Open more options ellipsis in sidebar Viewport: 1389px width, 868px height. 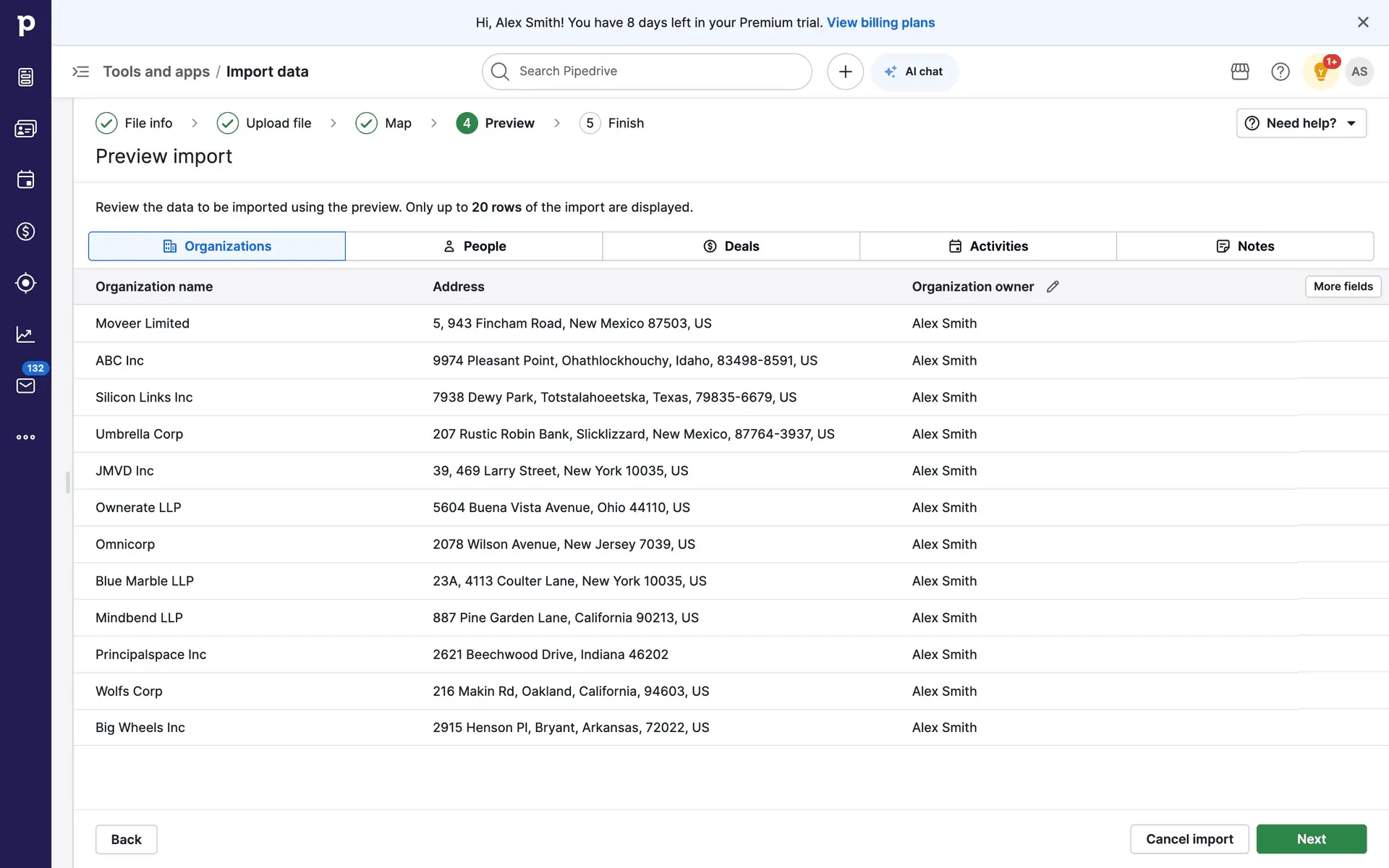(25, 437)
